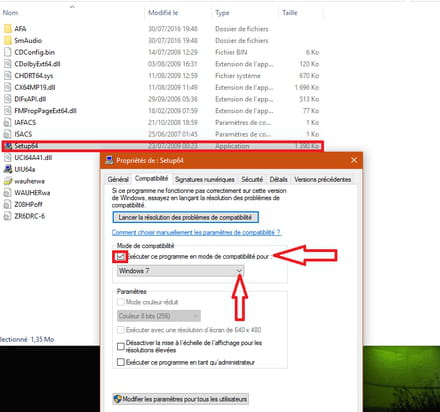Image resolution: width=440 pixels, height=412 pixels.
Task: Click the UIU64a application icon
Action: click(8, 169)
